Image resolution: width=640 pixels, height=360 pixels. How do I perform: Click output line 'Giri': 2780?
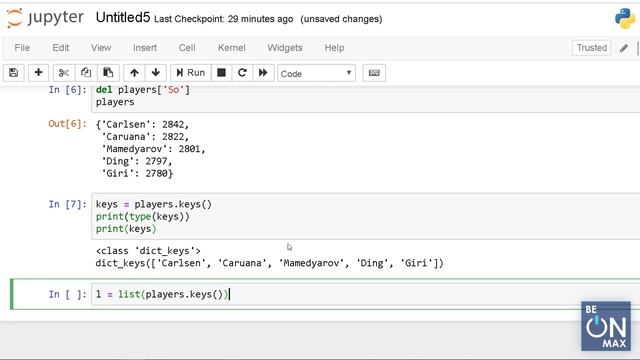click(137, 173)
